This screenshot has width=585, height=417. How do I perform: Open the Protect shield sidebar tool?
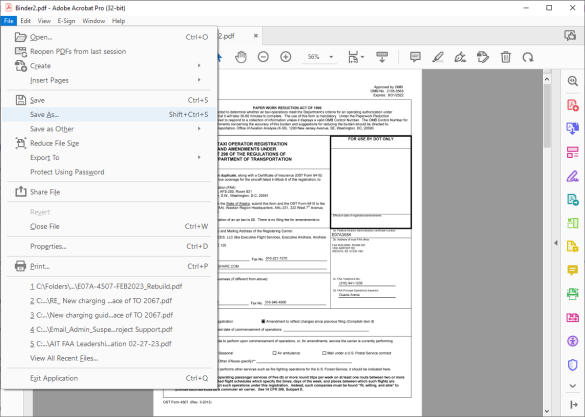pos(573,364)
